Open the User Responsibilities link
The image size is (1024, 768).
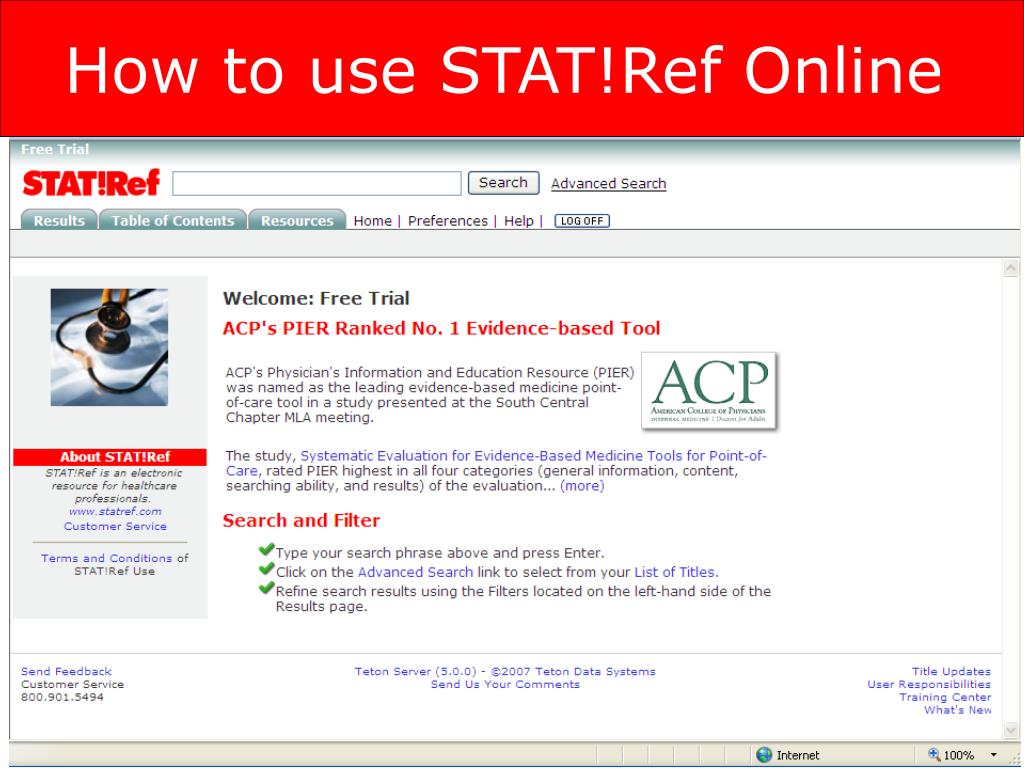coord(929,684)
